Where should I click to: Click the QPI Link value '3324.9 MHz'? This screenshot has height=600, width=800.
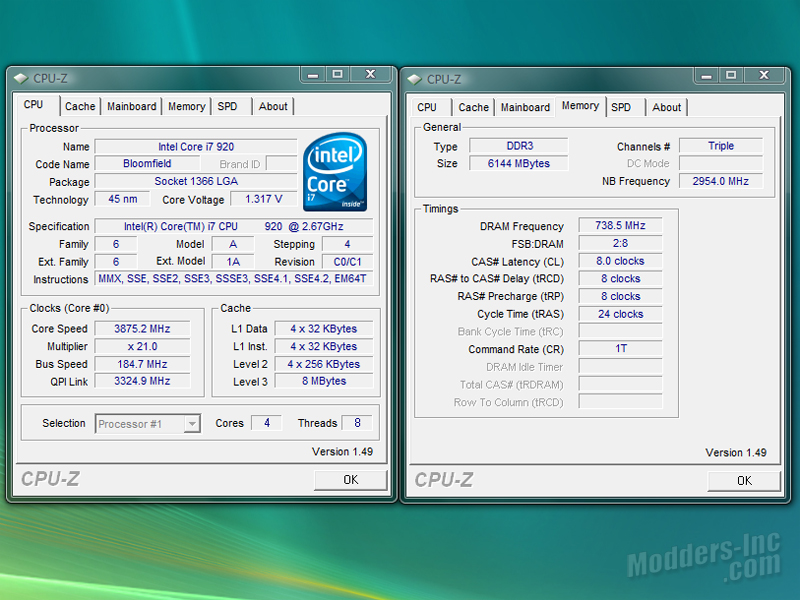[142, 381]
